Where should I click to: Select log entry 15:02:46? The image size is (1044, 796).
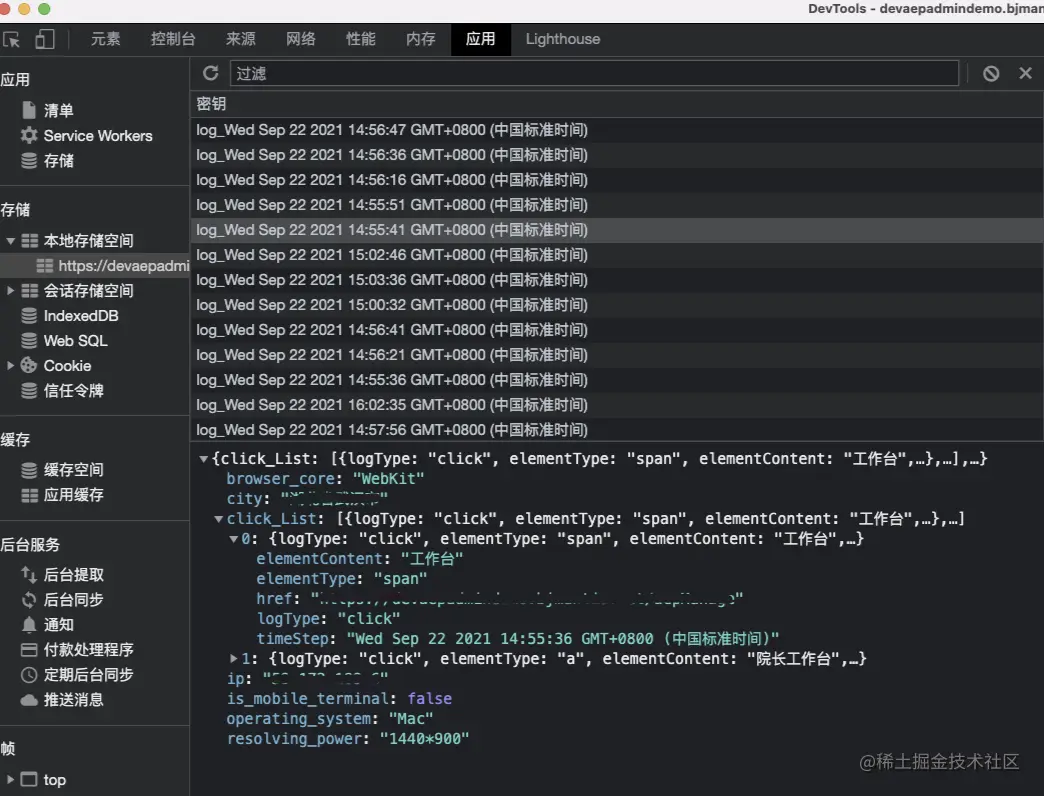click(x=617, y=255)
